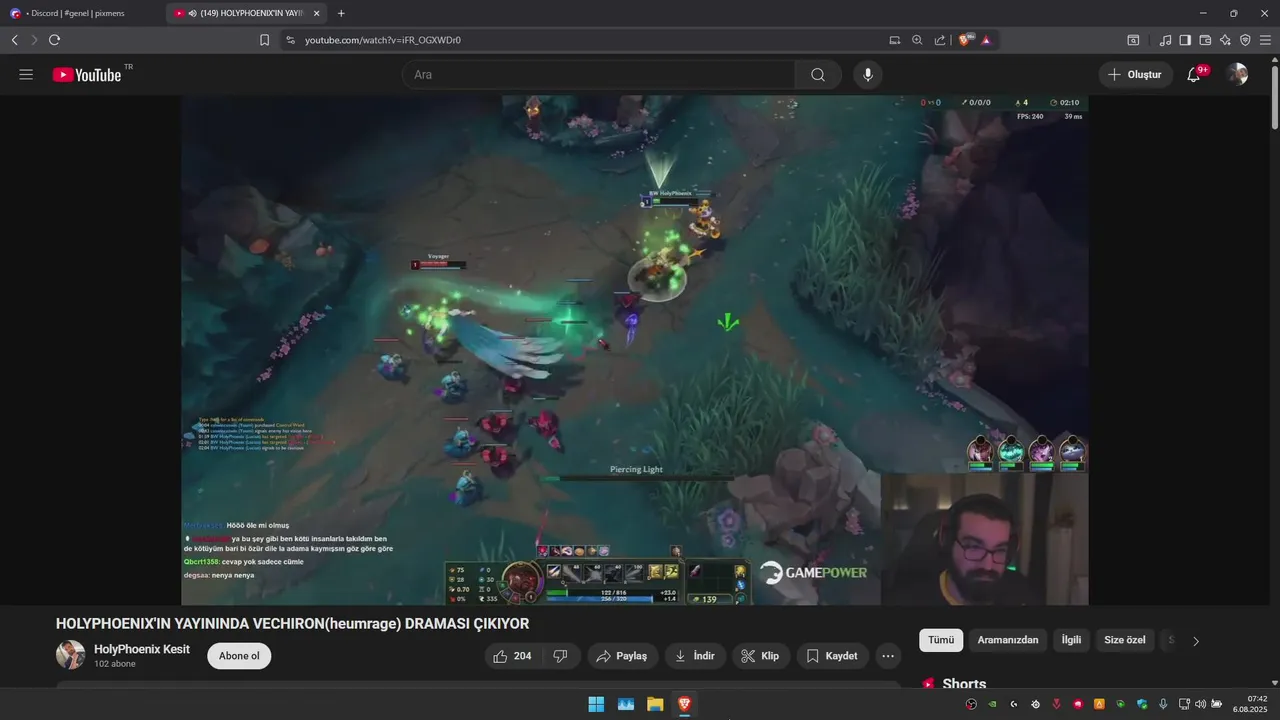Viewport: 1280px width, 720px height.
Task: Open tab search icon in toolbar
Action: (1133, 40)
